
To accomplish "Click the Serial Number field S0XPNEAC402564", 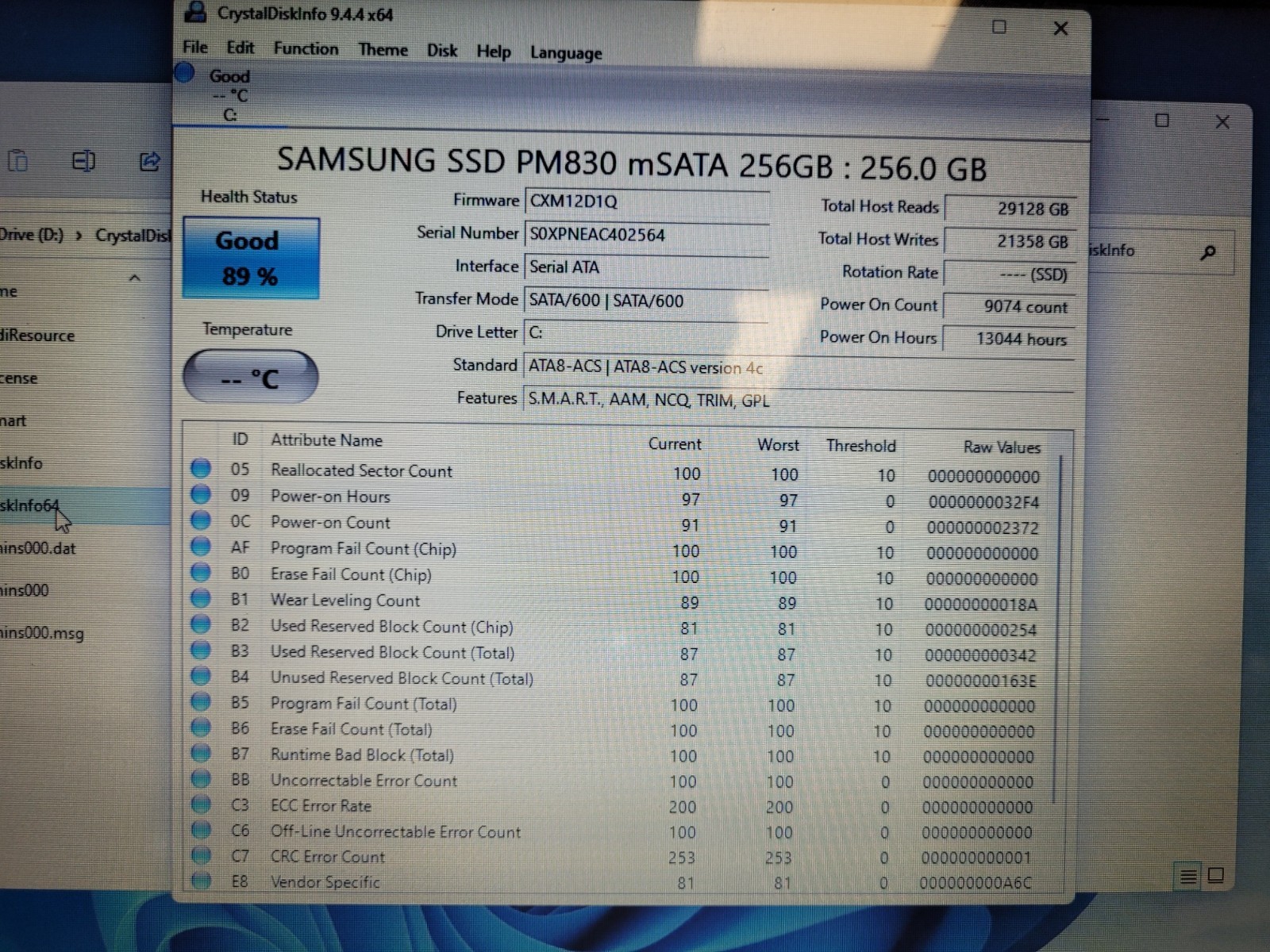I will point(646,235).
